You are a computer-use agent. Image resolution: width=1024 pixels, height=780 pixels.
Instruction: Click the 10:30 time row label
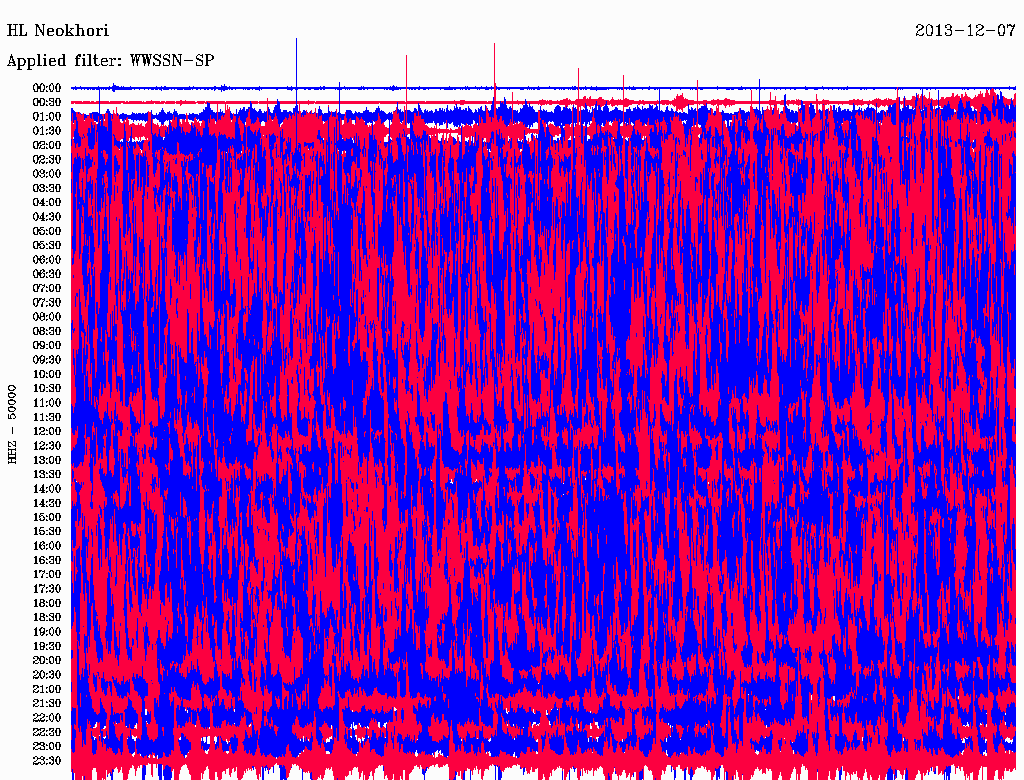coord(48,389)
